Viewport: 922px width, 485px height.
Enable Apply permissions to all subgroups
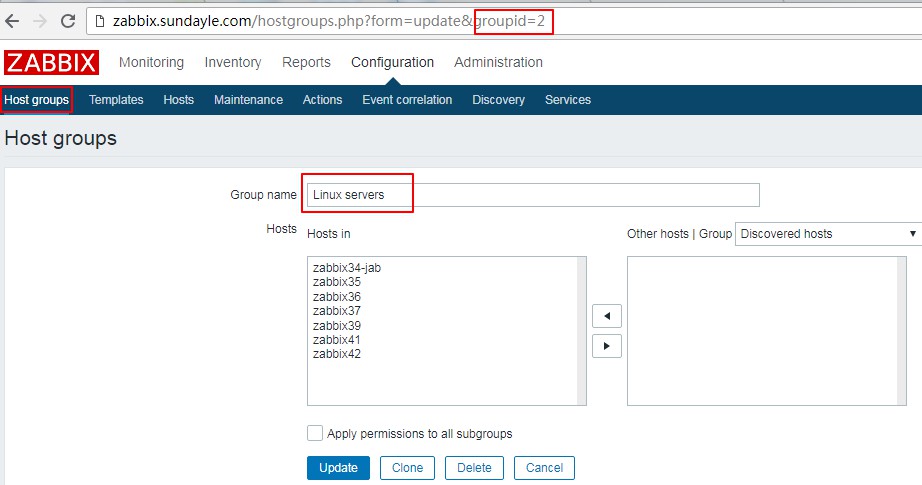[315, 433]
